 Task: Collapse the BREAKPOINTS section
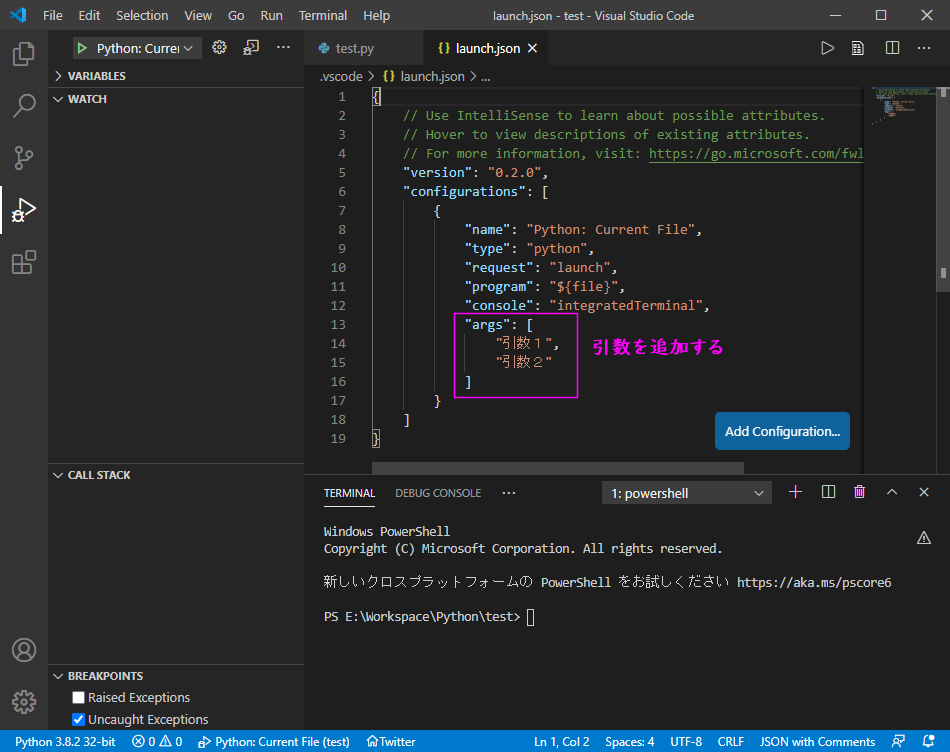tap(176, 676)
